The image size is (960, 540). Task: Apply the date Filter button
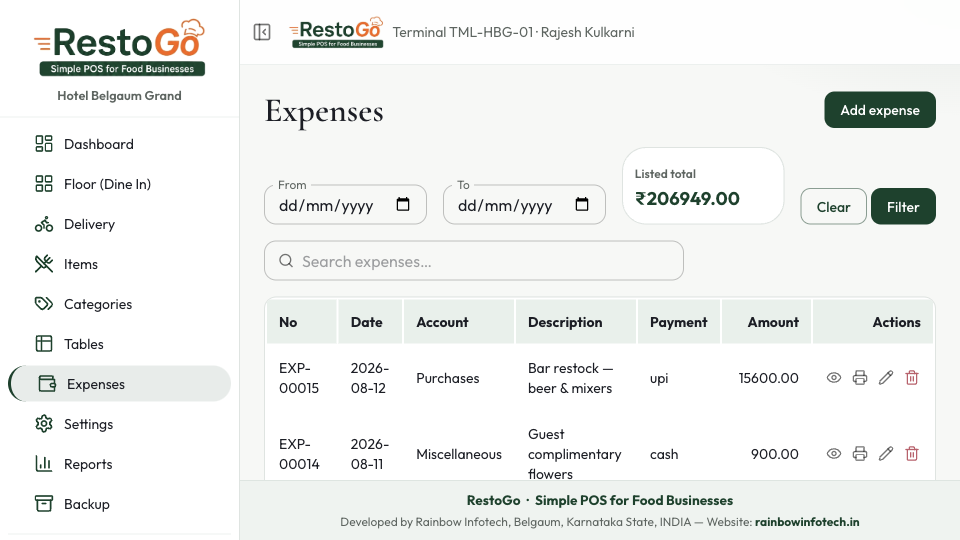pyautogui.click(x=903, y=207)
